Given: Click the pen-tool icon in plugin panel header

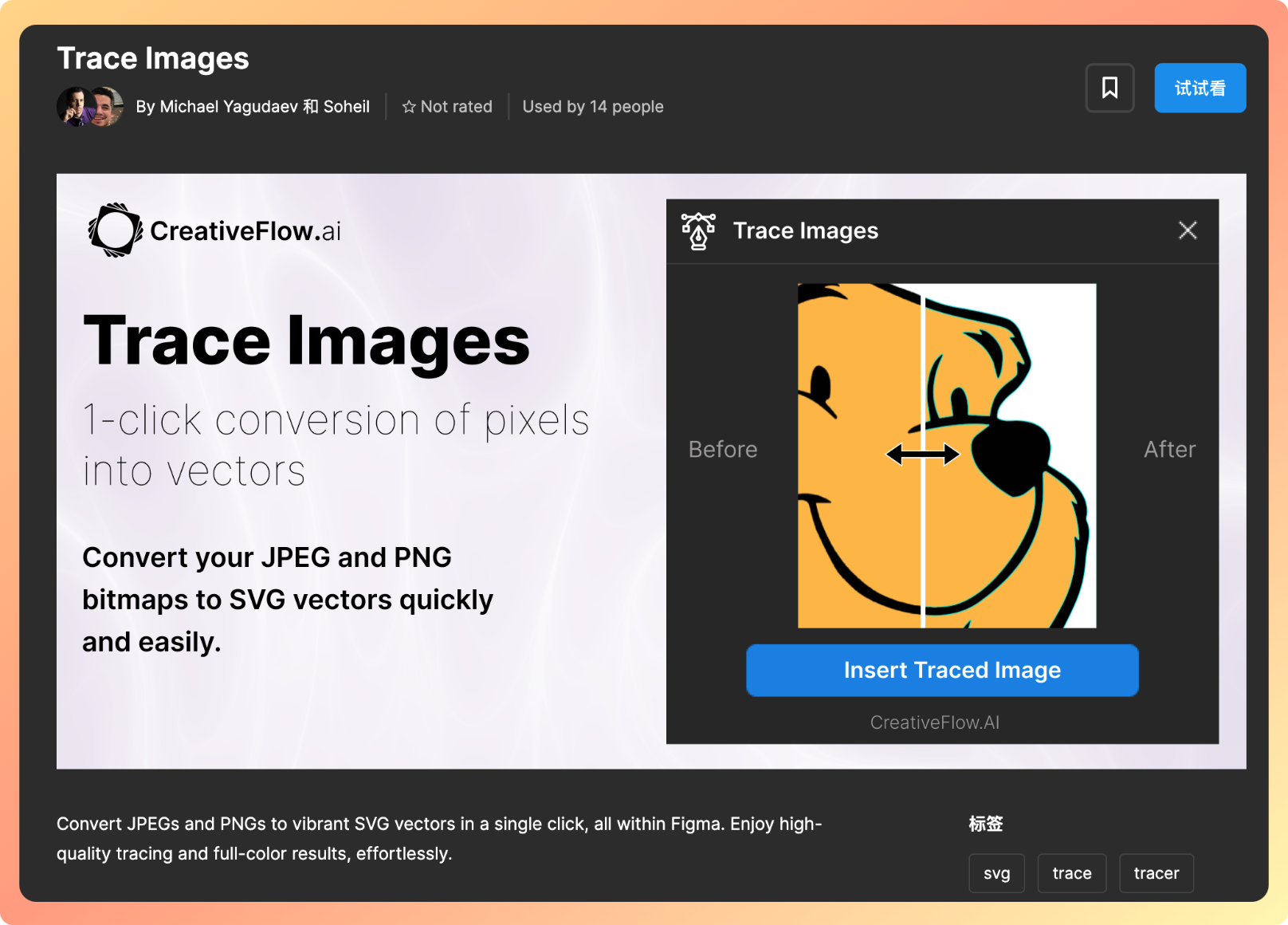Looking at the screenshot, I should (x=698, y=231).
